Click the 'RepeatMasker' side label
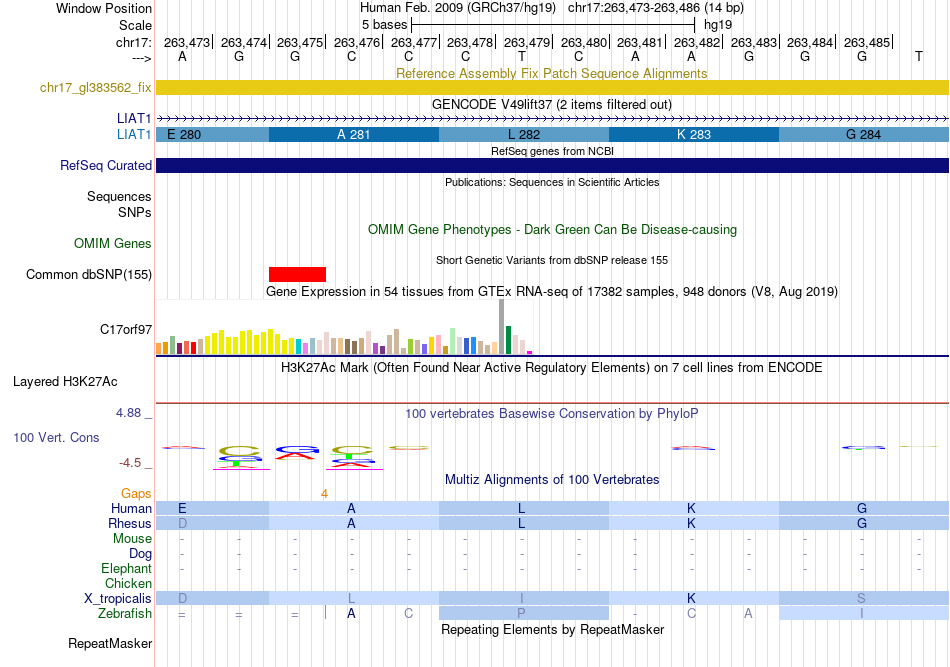 (x=110, y=643)
